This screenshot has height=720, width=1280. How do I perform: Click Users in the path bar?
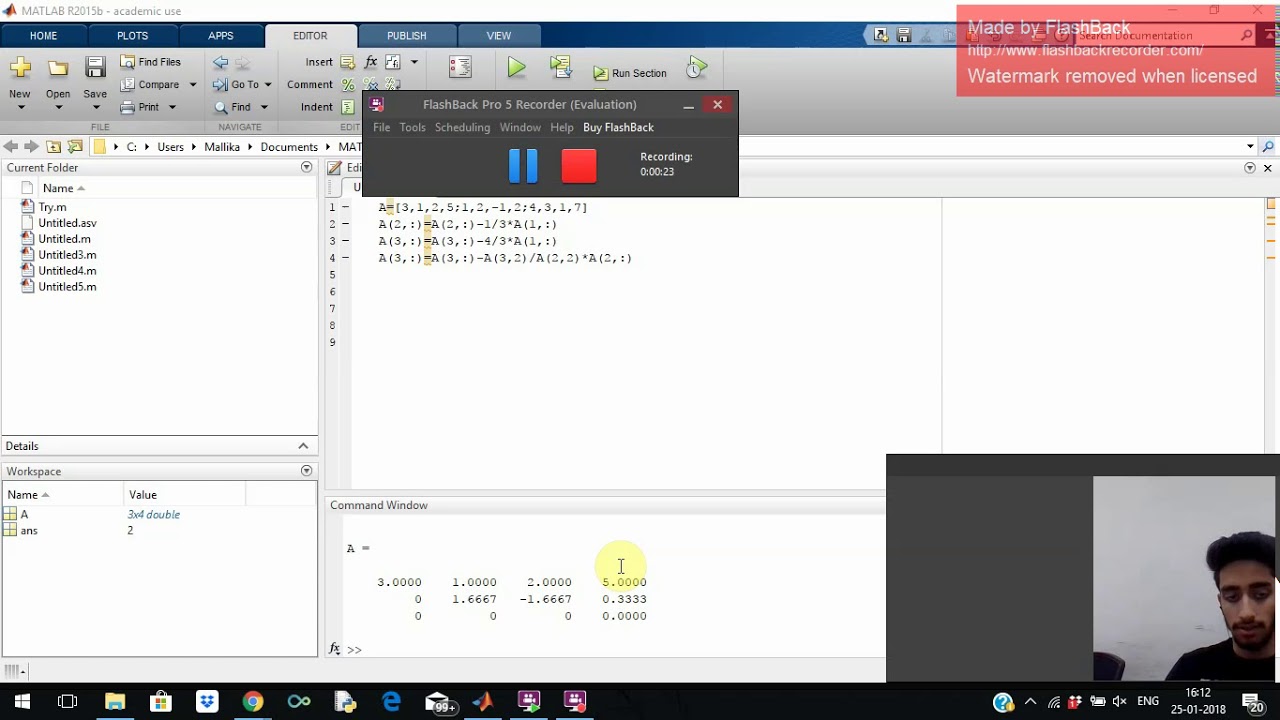[x=171, y=147]
